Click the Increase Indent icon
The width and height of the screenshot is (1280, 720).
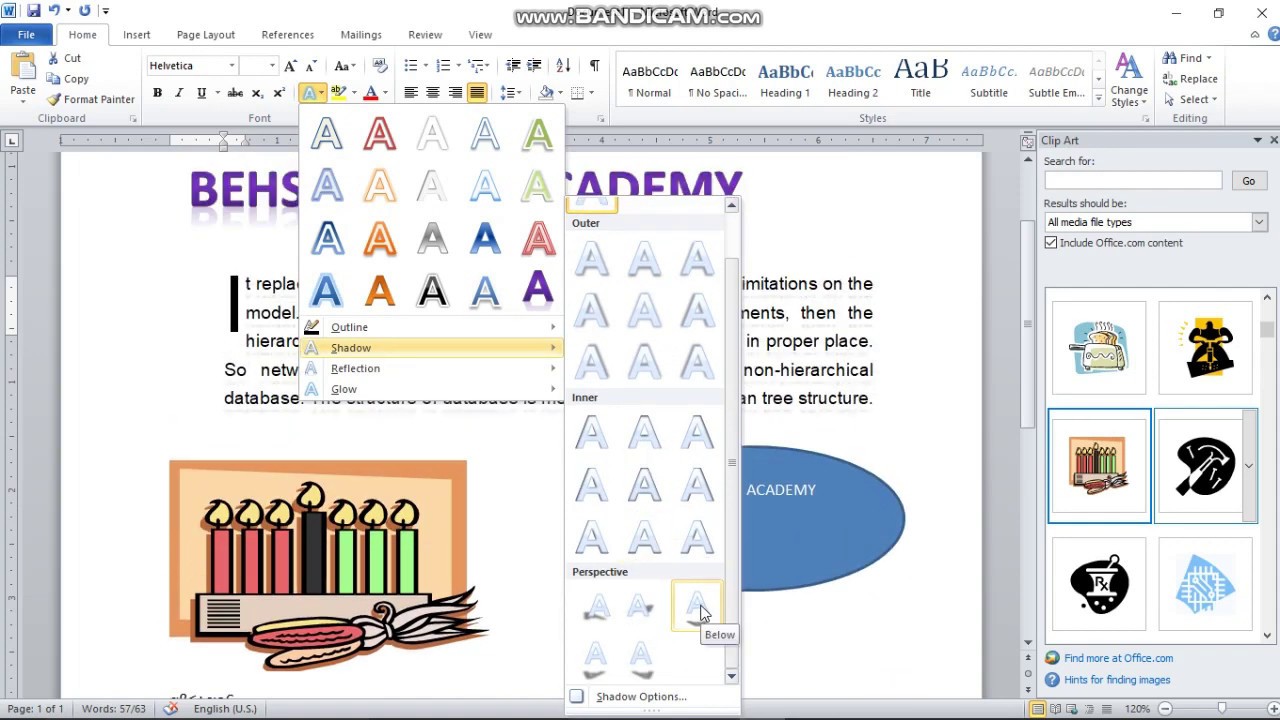pyautogui.click(x=534, y=66)
